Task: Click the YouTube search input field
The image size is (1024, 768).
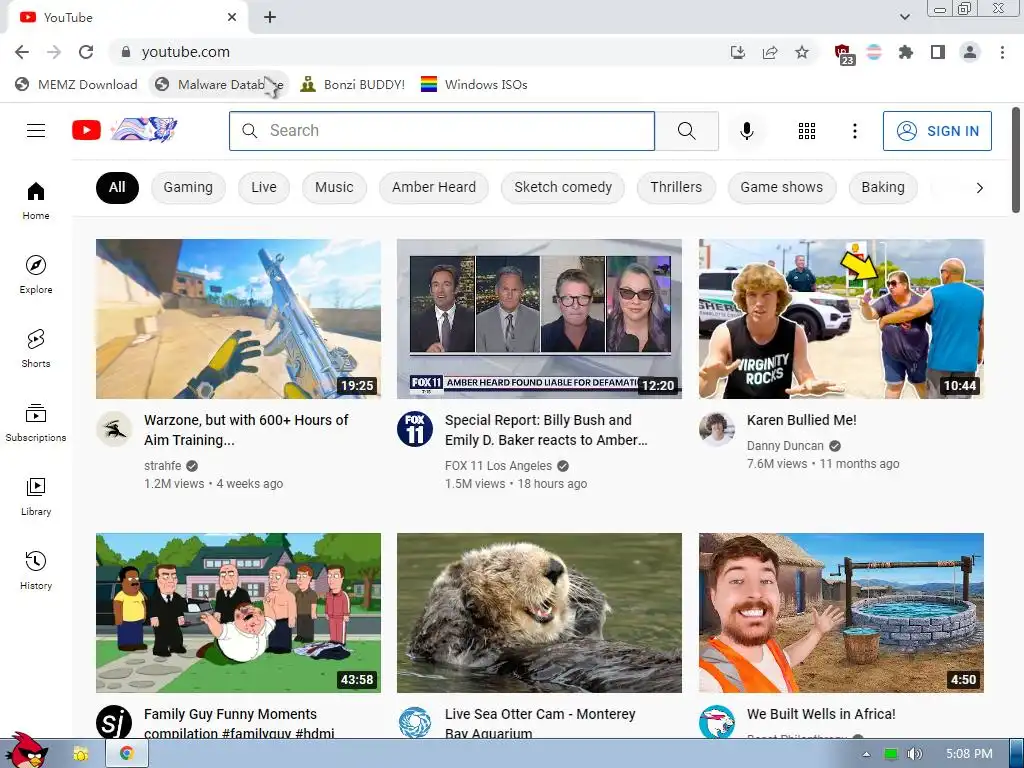Action: (x=442, y=131)
